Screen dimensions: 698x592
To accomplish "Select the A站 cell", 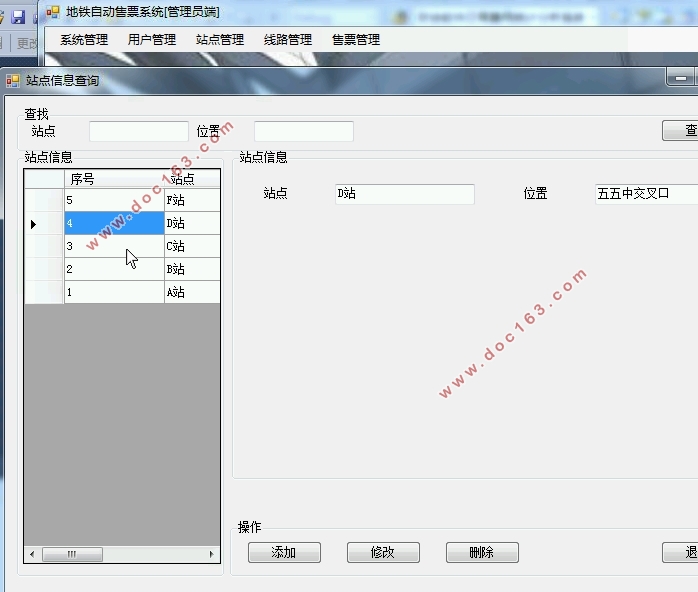I will (x=192, y=292).
